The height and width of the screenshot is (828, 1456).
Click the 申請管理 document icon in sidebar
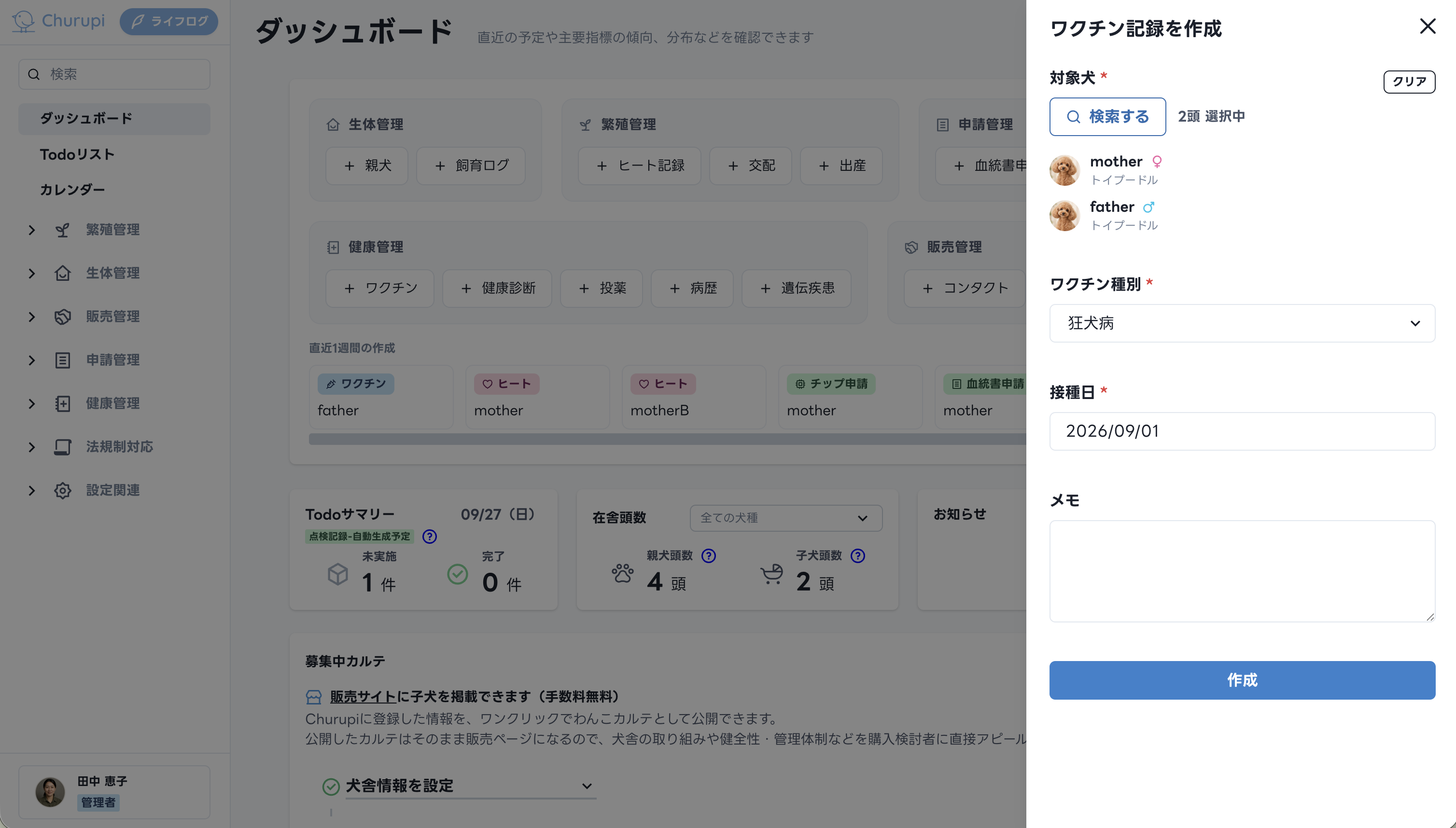(63, 360)
